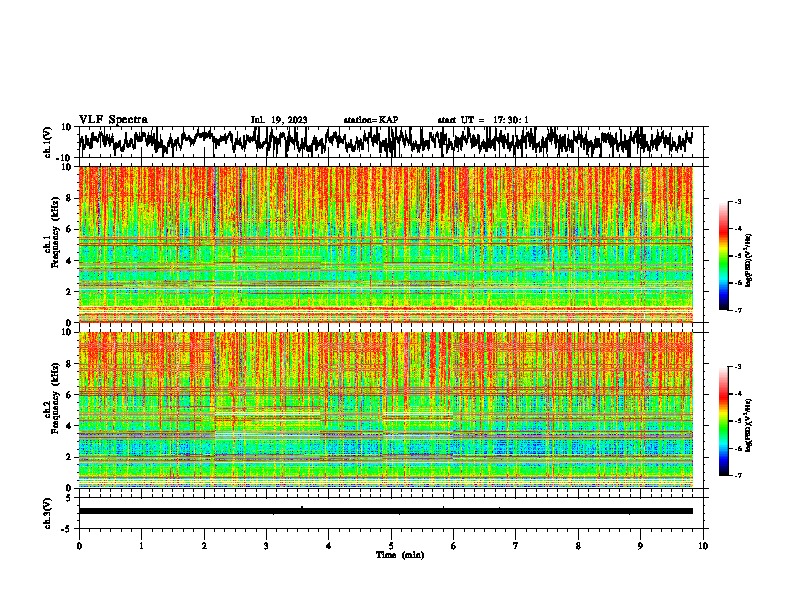This screenshot has width=792, height=612.
Task: Click inside the ch.1 frequency spectrogram
Action: [x=385, y=244]
